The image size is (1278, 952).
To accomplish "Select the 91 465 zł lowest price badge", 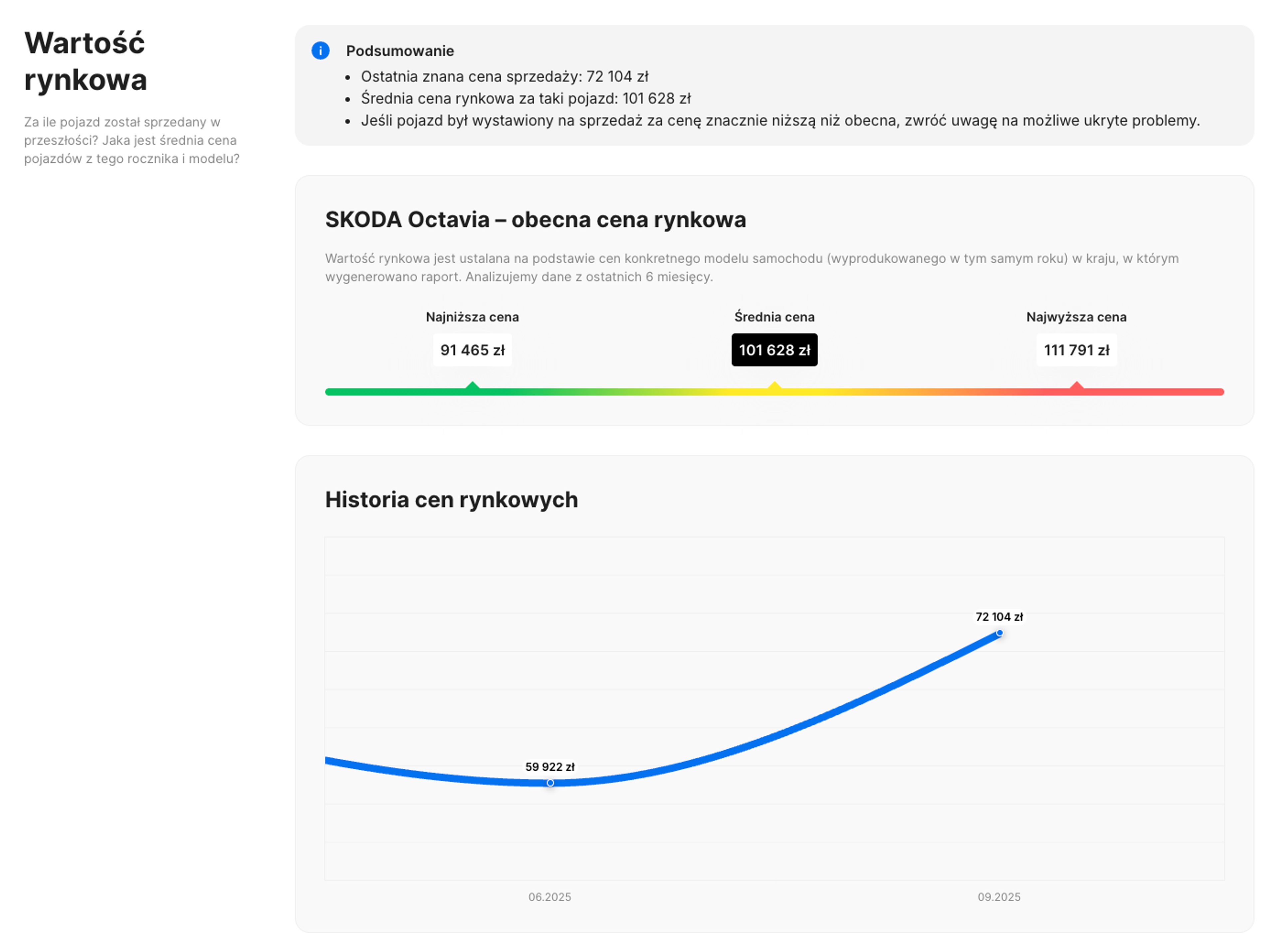I will click(x=472, y=350).
